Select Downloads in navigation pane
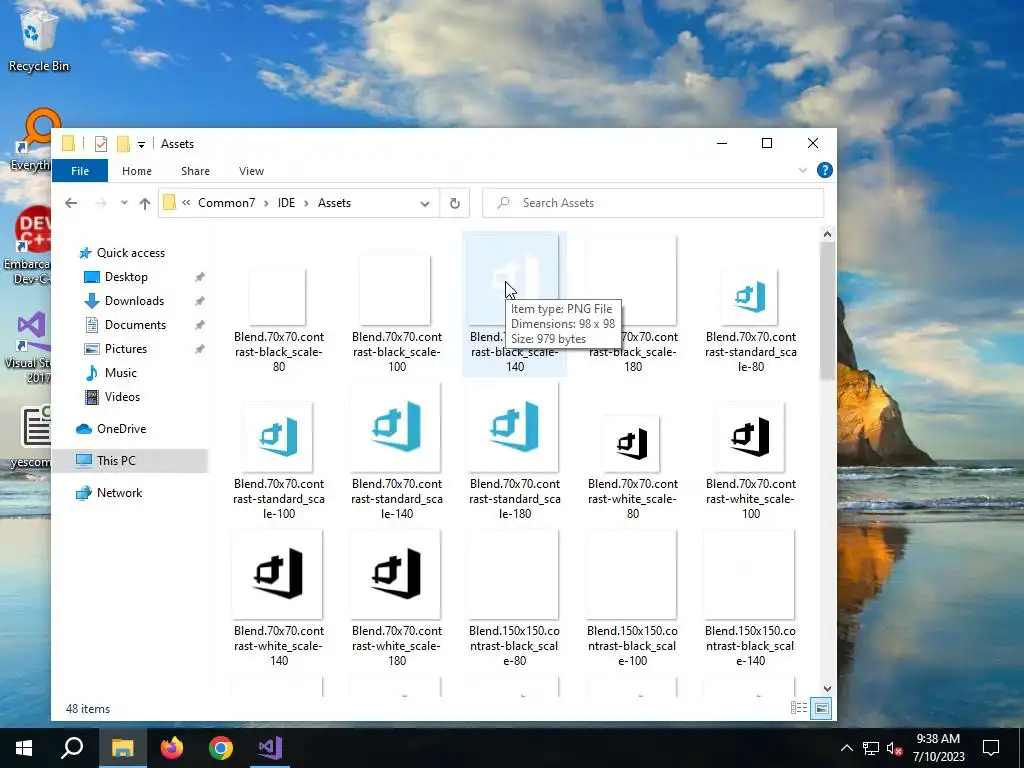Image resolution: width=1024 pixels, height=768 pixels. (x=134, y=301)
